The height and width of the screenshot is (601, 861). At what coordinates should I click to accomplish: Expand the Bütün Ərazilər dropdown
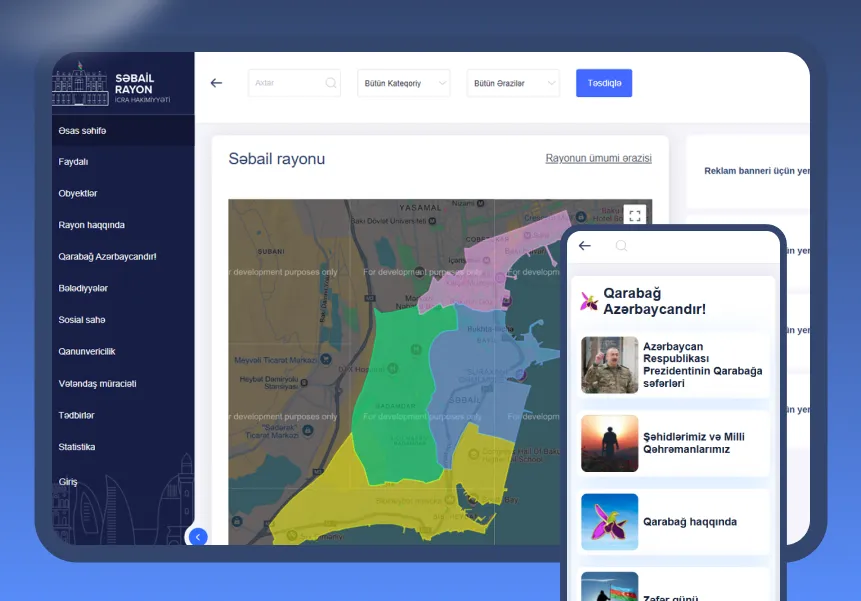point(513,83)
